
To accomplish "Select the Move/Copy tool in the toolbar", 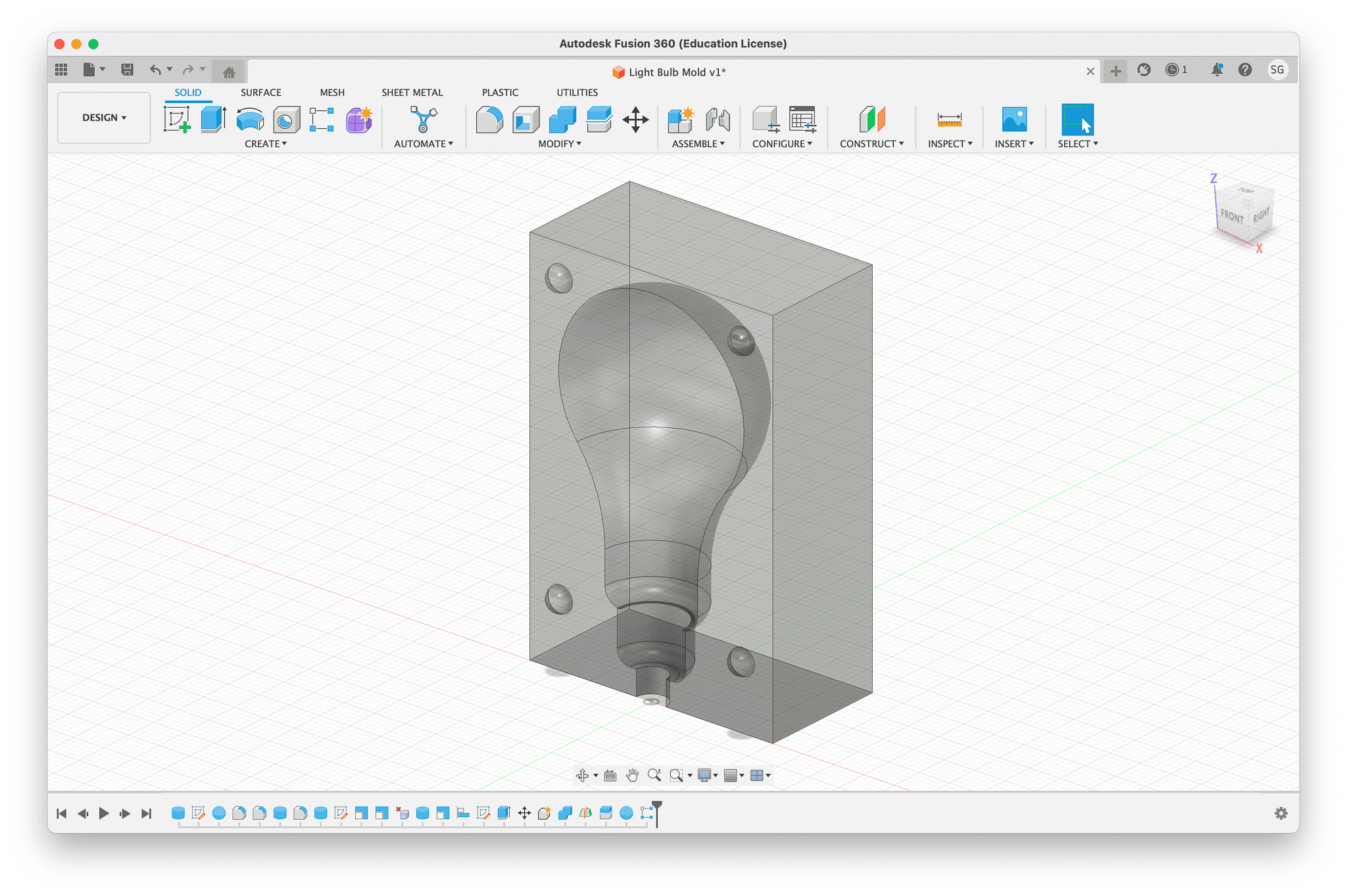I will pyautogui.click(x=635, y=120).
